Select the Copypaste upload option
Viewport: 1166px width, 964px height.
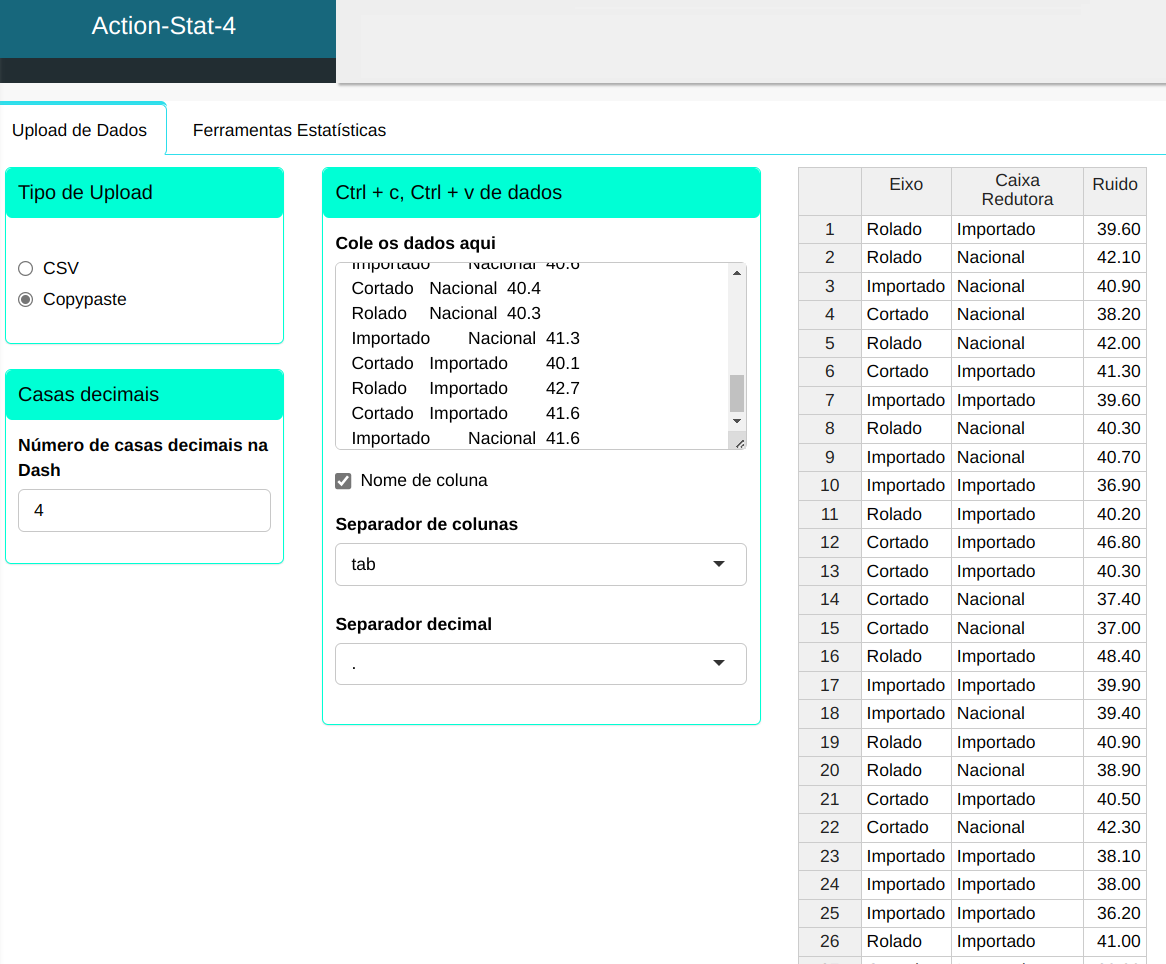click(x=26, y=299)
